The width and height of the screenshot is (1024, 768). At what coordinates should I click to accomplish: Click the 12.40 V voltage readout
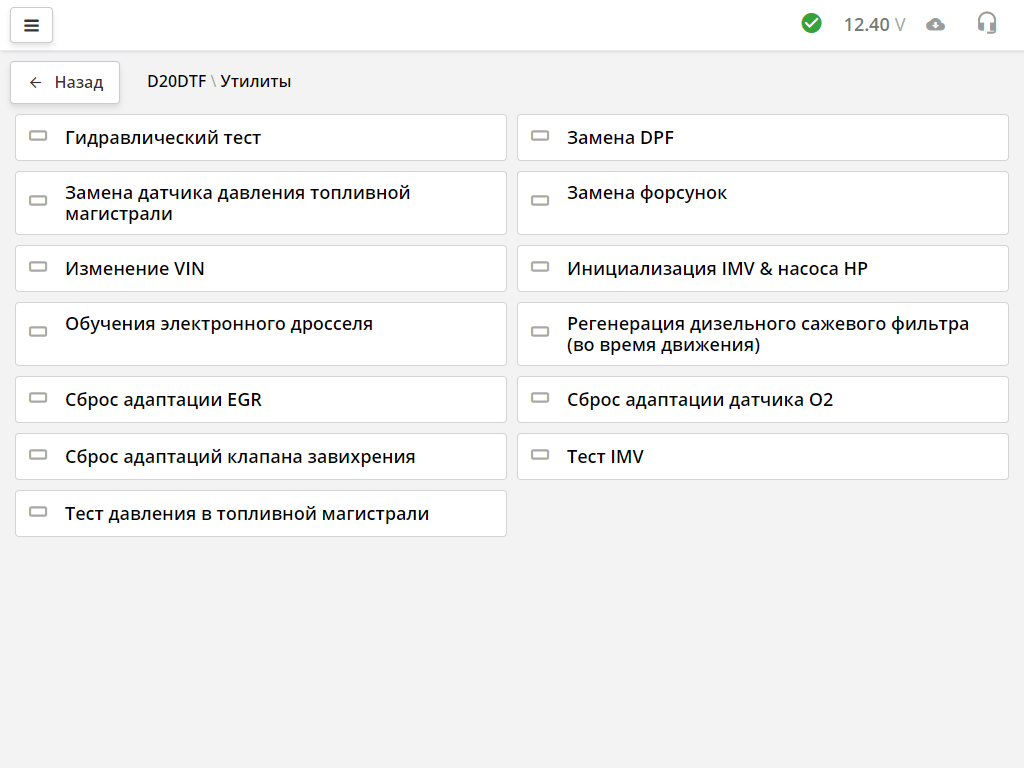point(874,24)
